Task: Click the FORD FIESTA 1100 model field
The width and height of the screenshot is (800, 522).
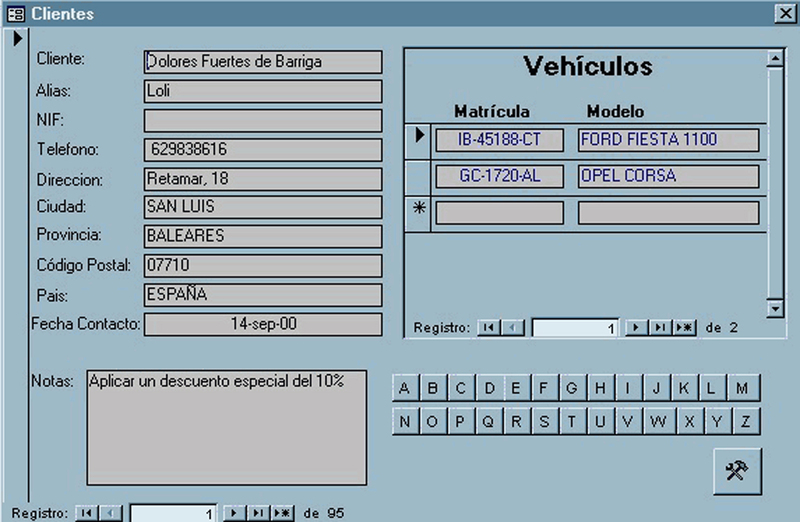Action: tap(668, 140)
